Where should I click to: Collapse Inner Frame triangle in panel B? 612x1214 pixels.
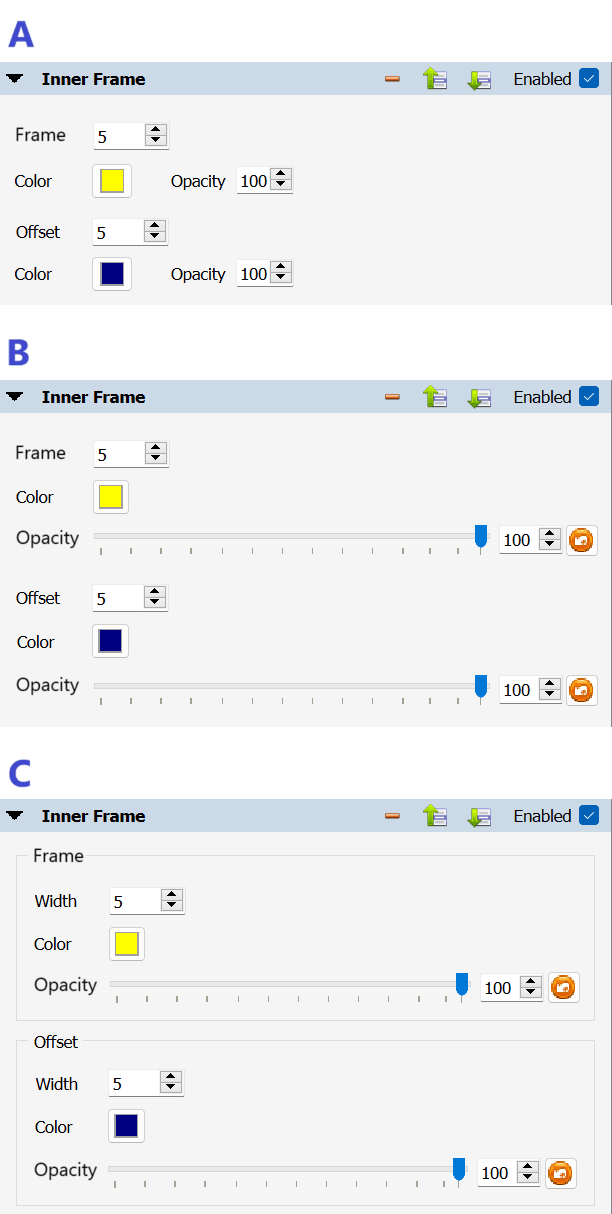(15, 397)
